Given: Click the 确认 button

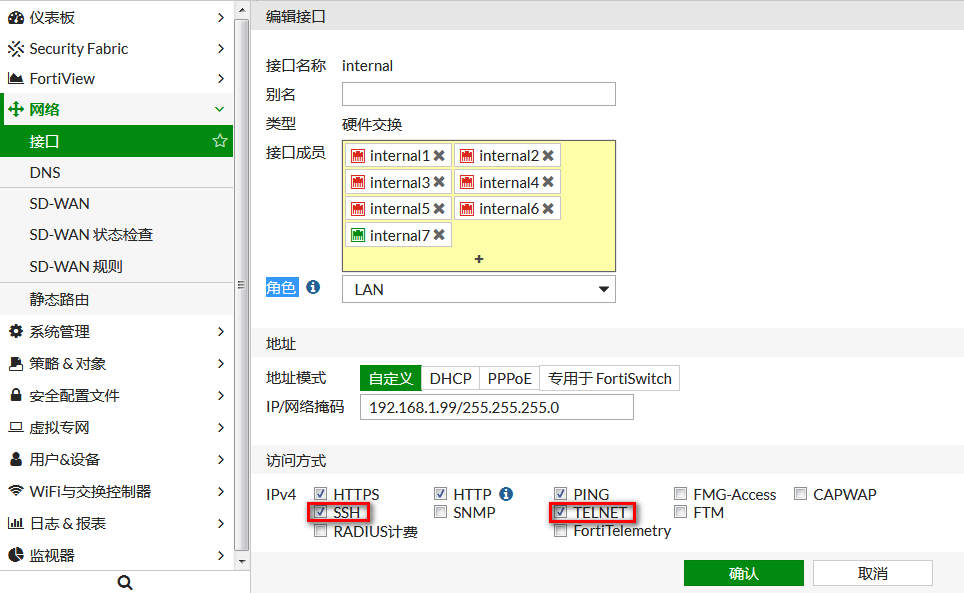Looking at the screenshot, I should click(743, 573).
